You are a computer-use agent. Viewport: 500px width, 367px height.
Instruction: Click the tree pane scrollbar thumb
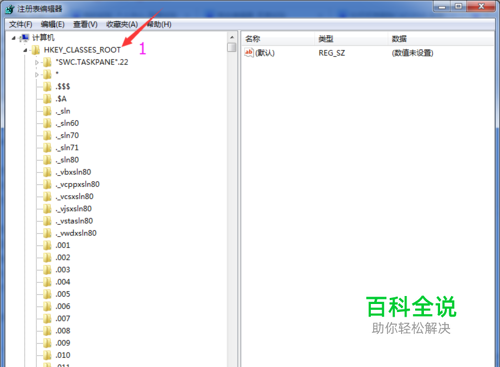pos(232,47)
